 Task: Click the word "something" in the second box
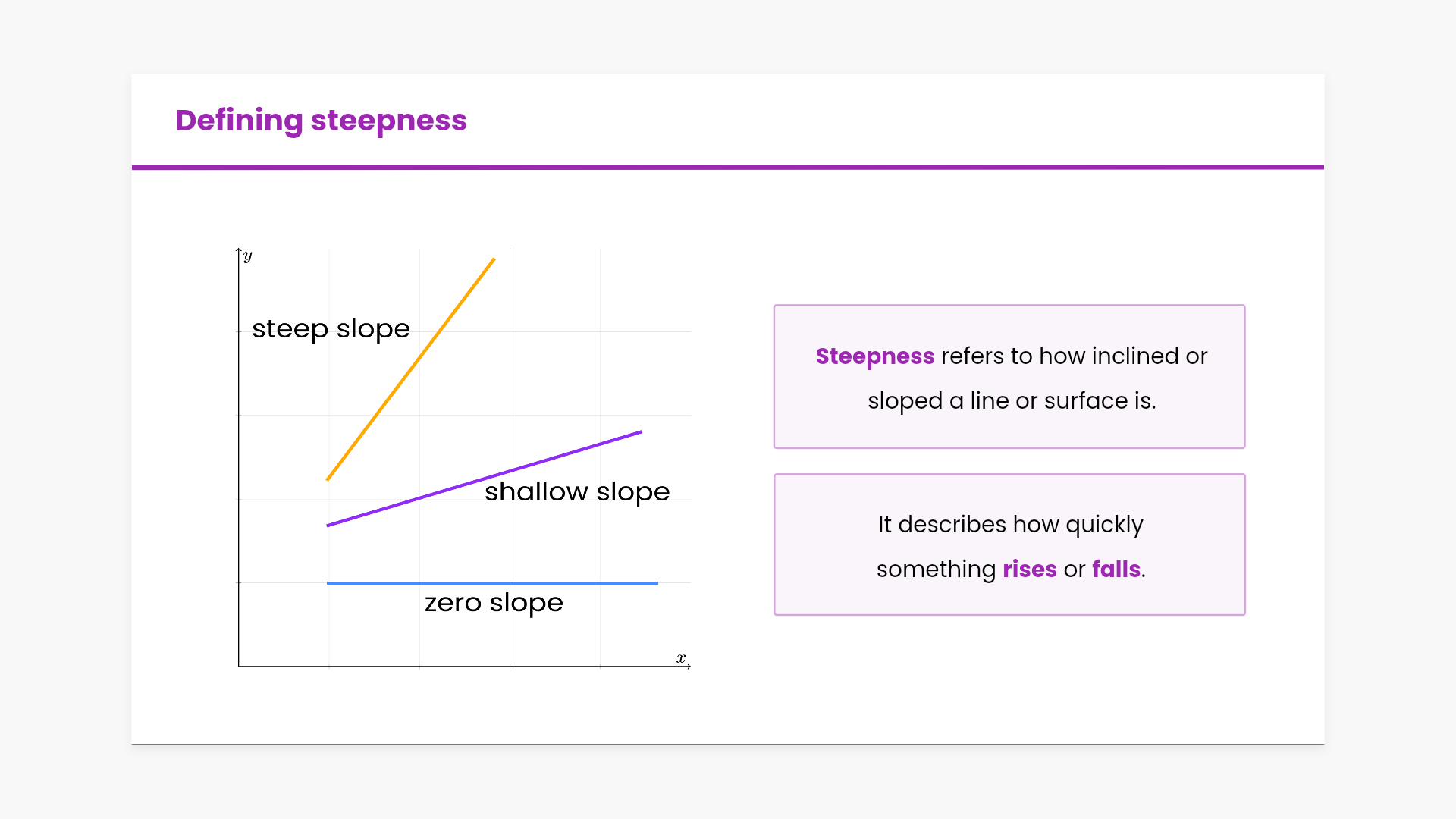[x=936, y=570]
